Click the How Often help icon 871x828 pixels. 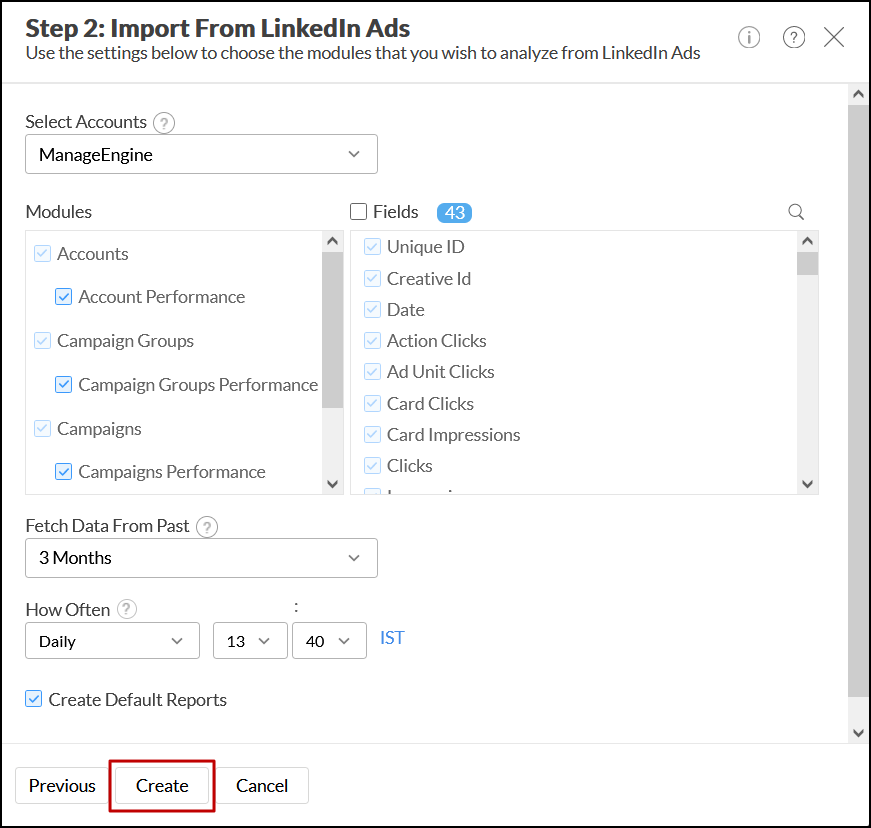pyautogui.click(x=127, y=609)
